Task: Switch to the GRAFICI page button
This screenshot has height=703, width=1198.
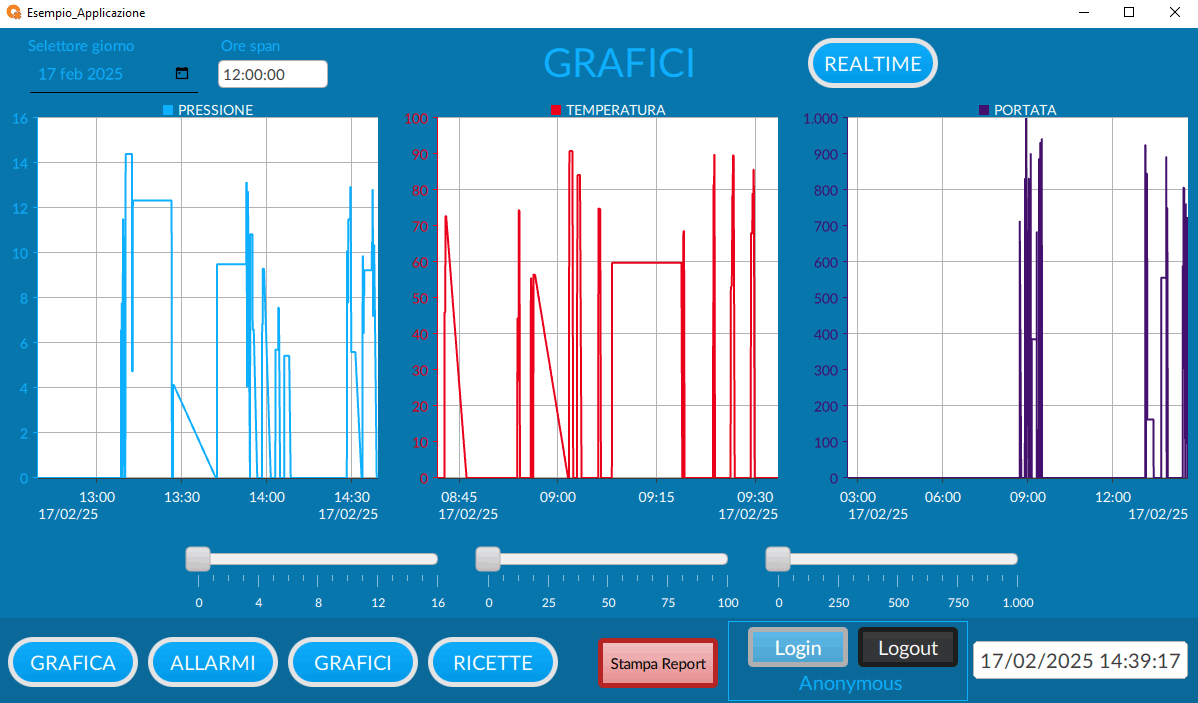Action: click(x=353, y=663)
